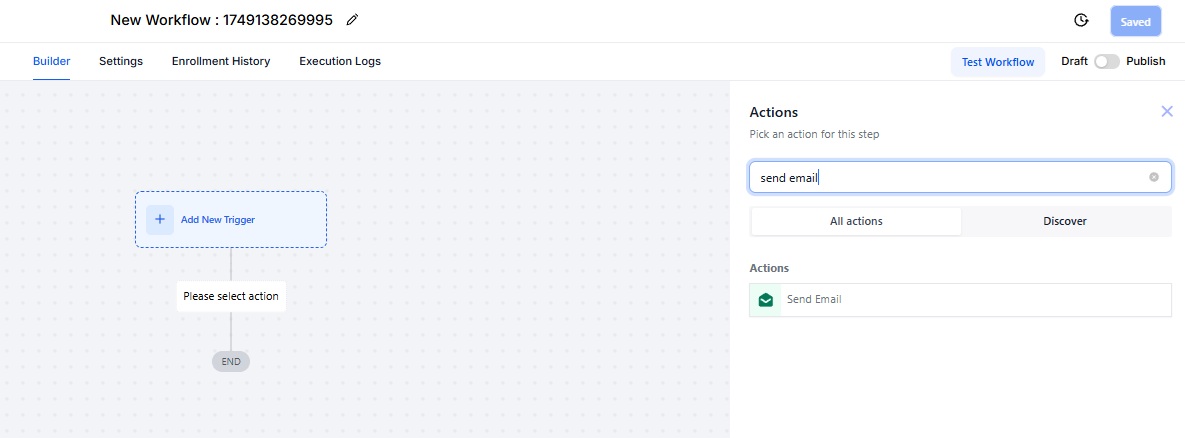Select the Builder tab
The width and height of the screenshot is (1185, 438).
[51, 61]
